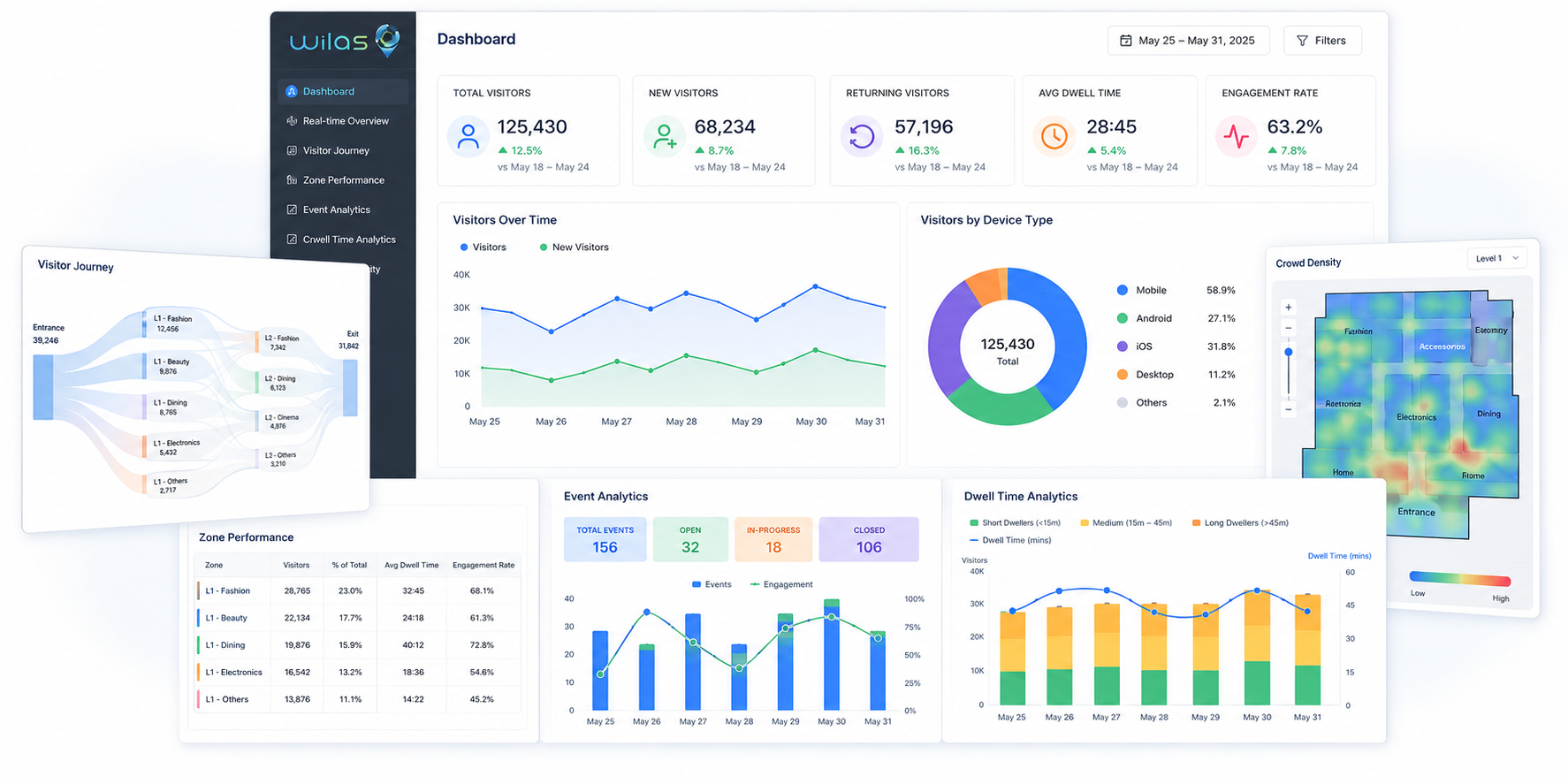Toggle the Long Dwellers (>45m) legend

1240,523
